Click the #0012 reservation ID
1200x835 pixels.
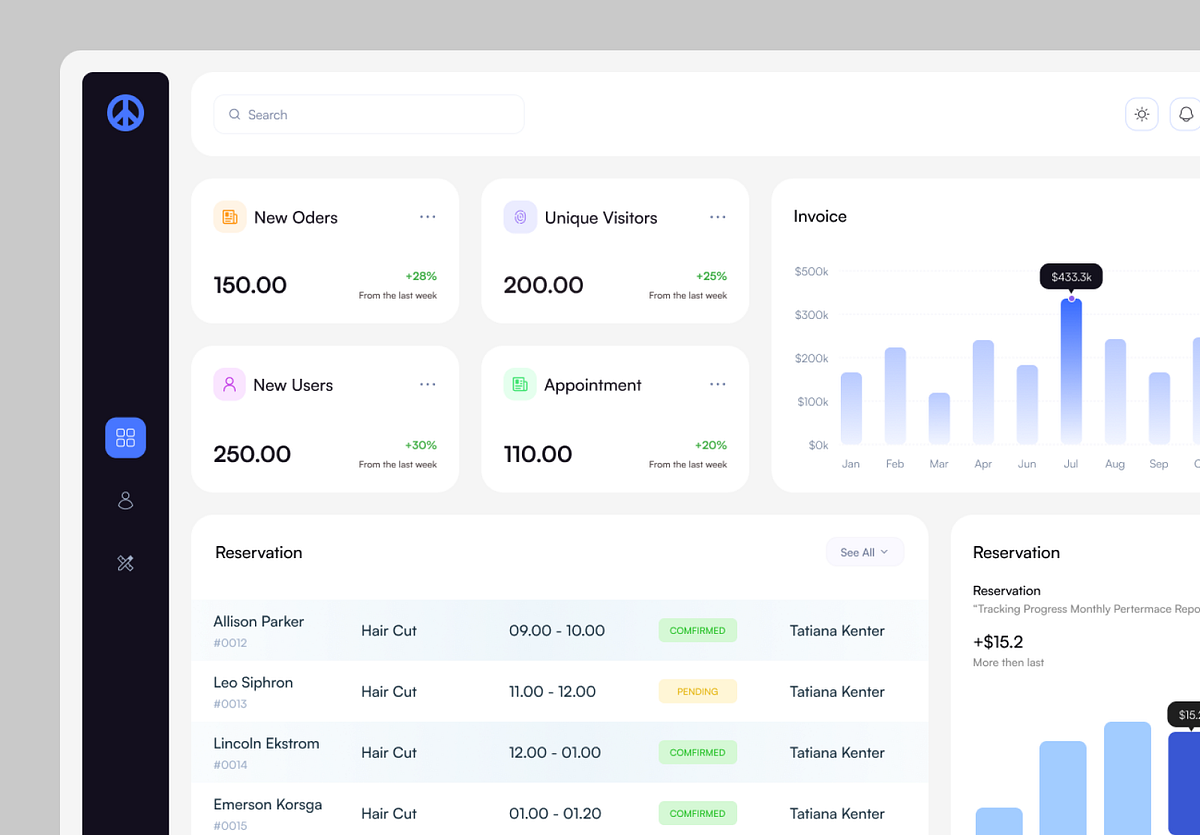[230, 643]
